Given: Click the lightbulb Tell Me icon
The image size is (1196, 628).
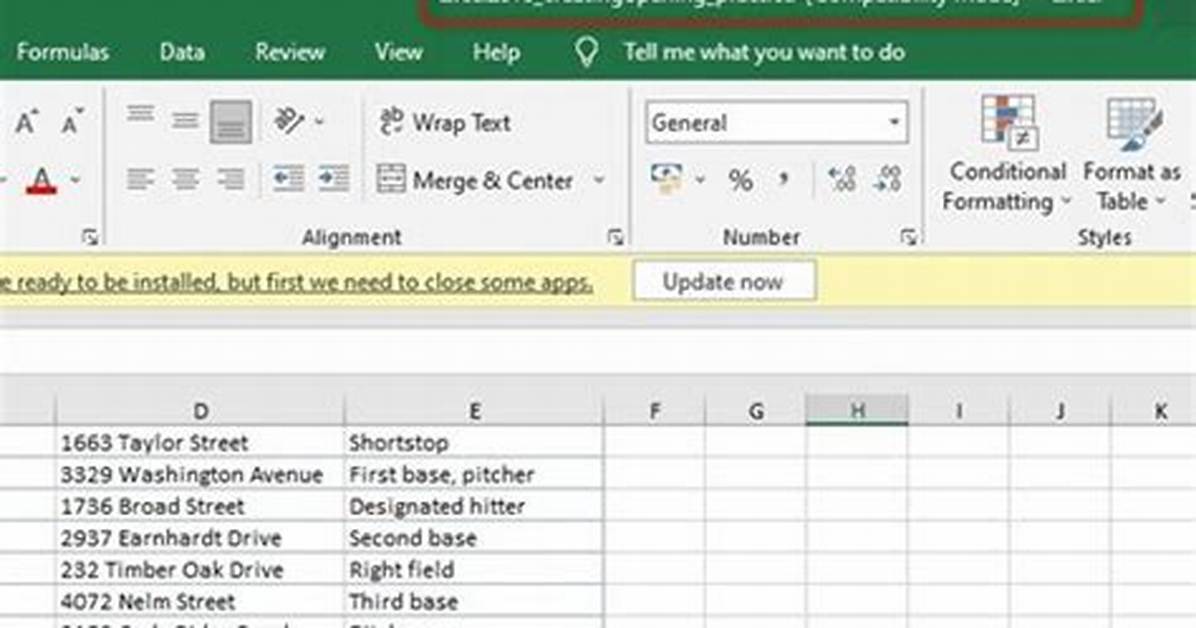Looking at the screenshot, I should (x=586, y=53).
